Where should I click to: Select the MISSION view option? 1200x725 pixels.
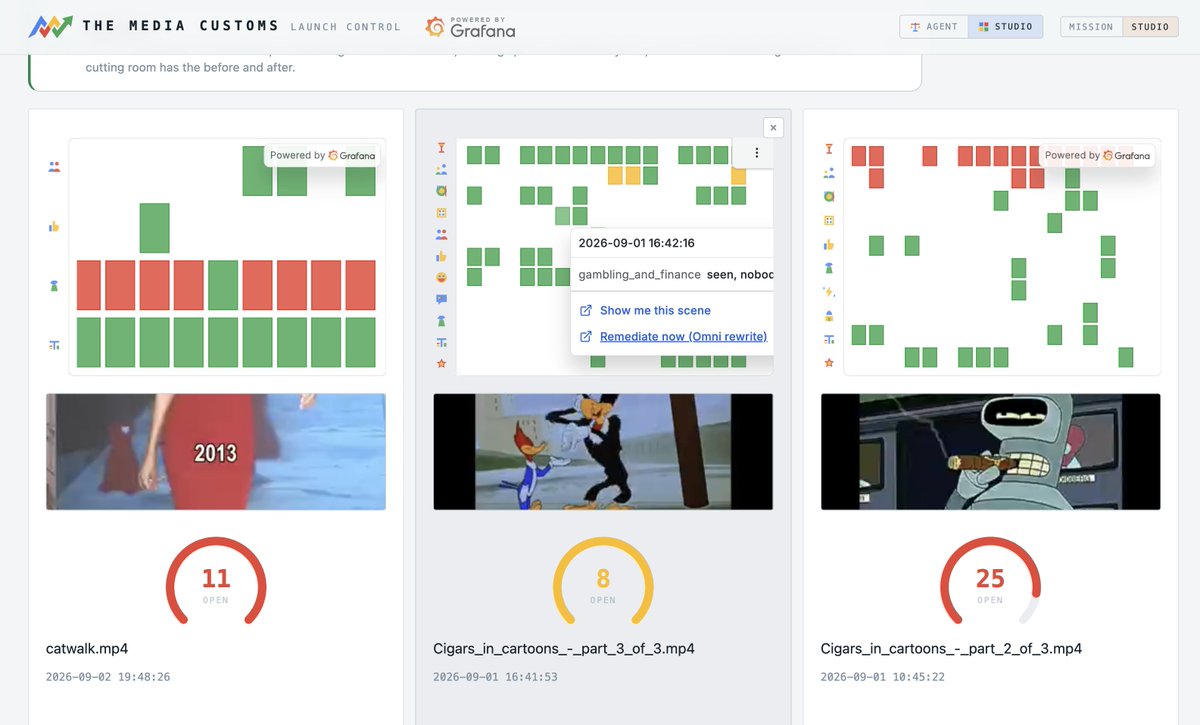point(1091,27)
